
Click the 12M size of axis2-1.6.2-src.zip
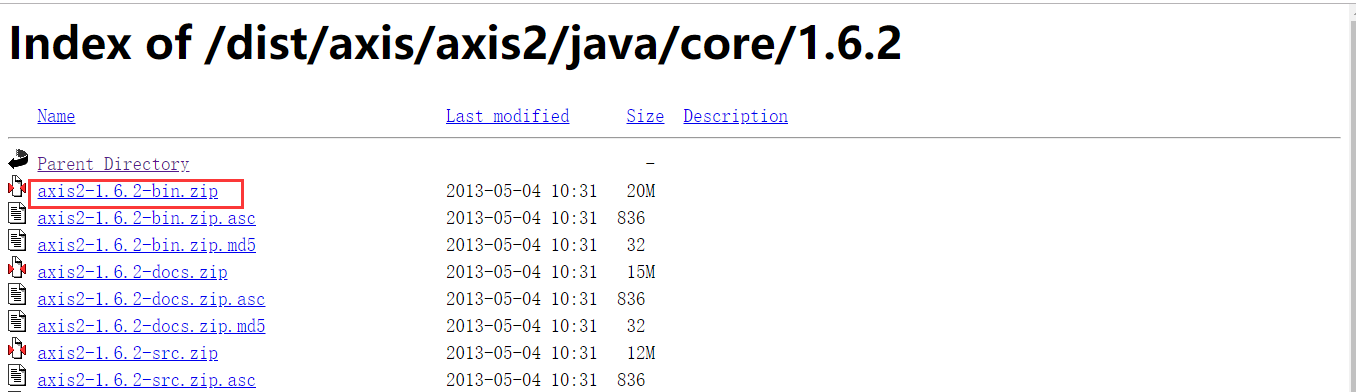640,353
